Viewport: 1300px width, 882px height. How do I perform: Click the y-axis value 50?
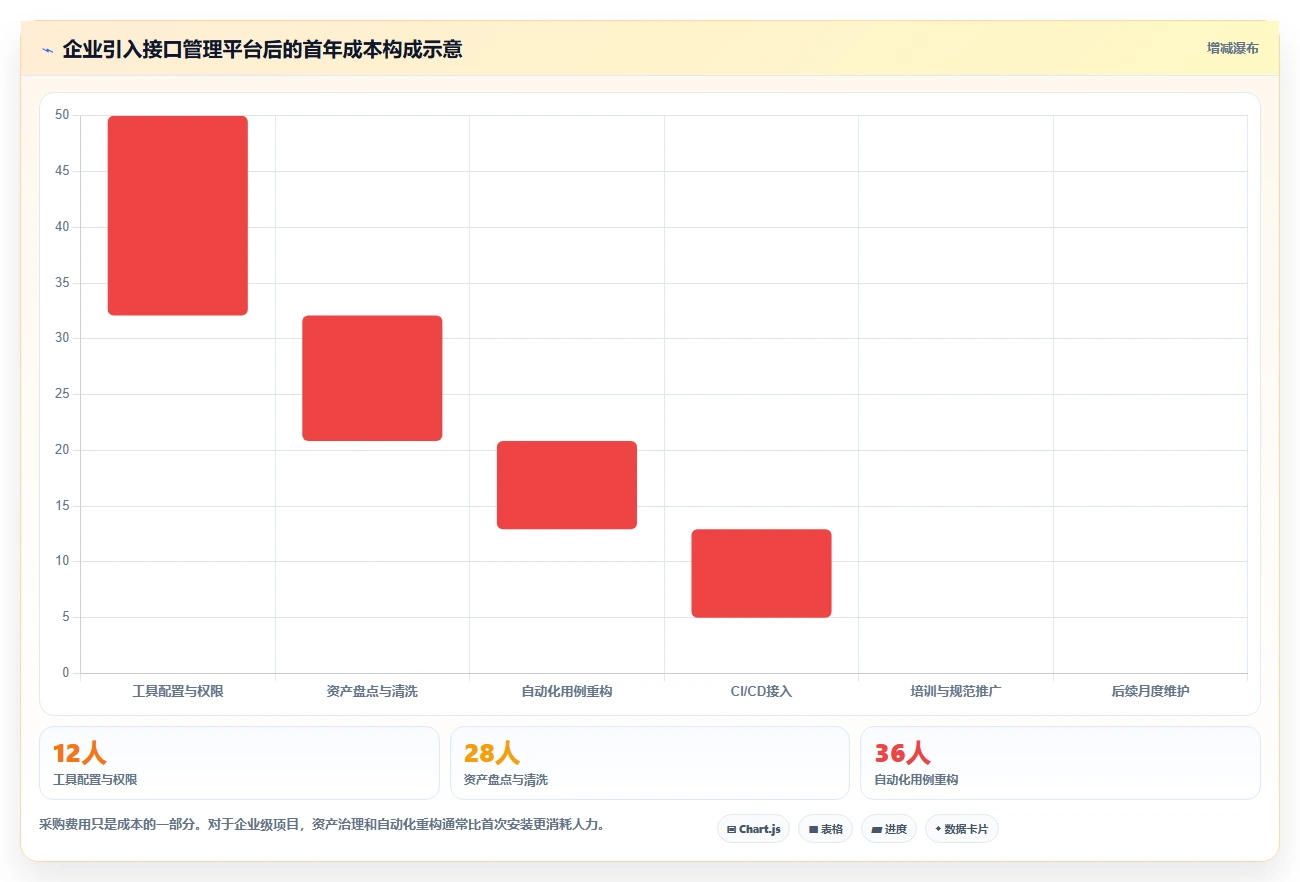click(x=62, y=115)
